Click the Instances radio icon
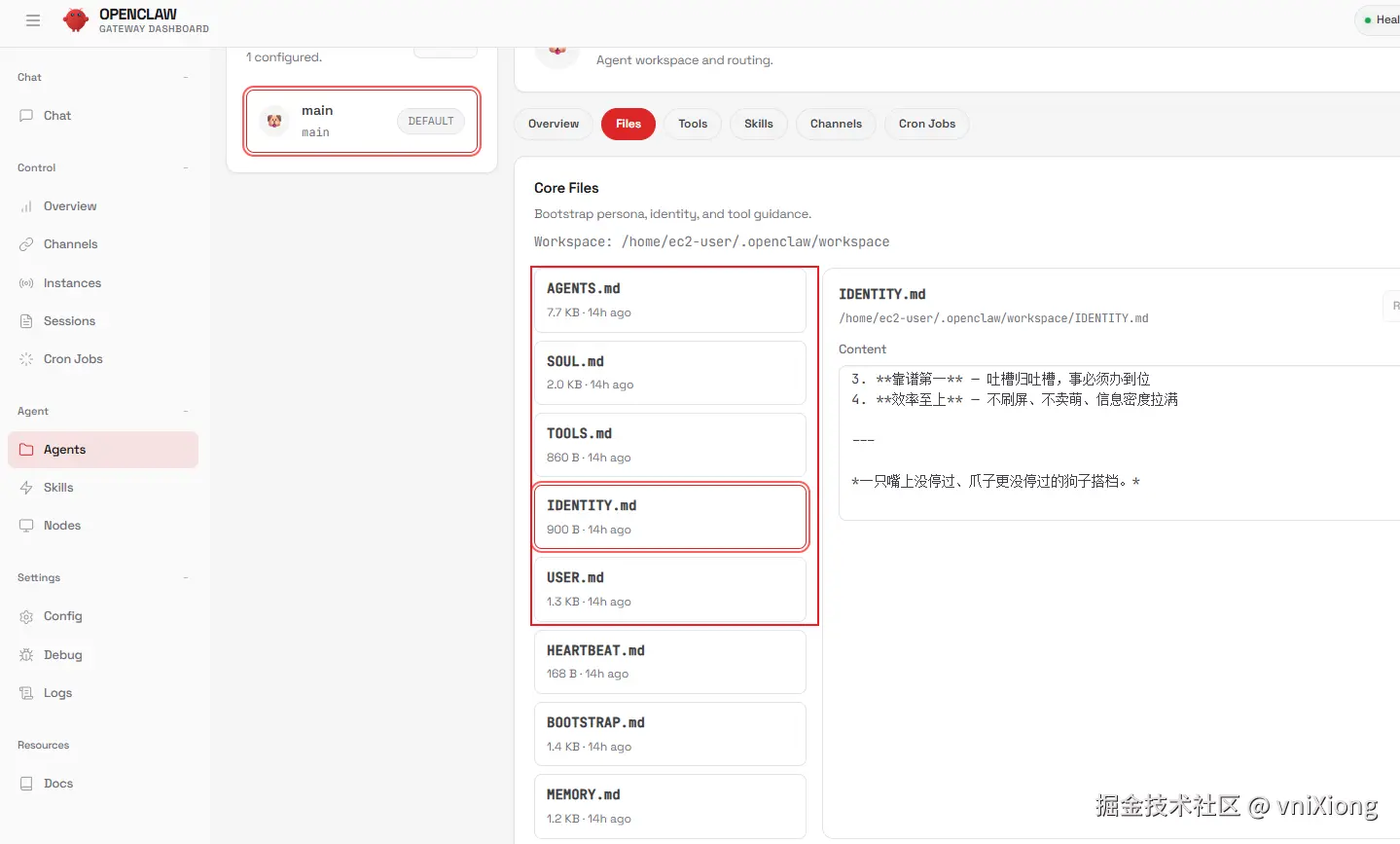1400x844 pixels. pos(26,283)
